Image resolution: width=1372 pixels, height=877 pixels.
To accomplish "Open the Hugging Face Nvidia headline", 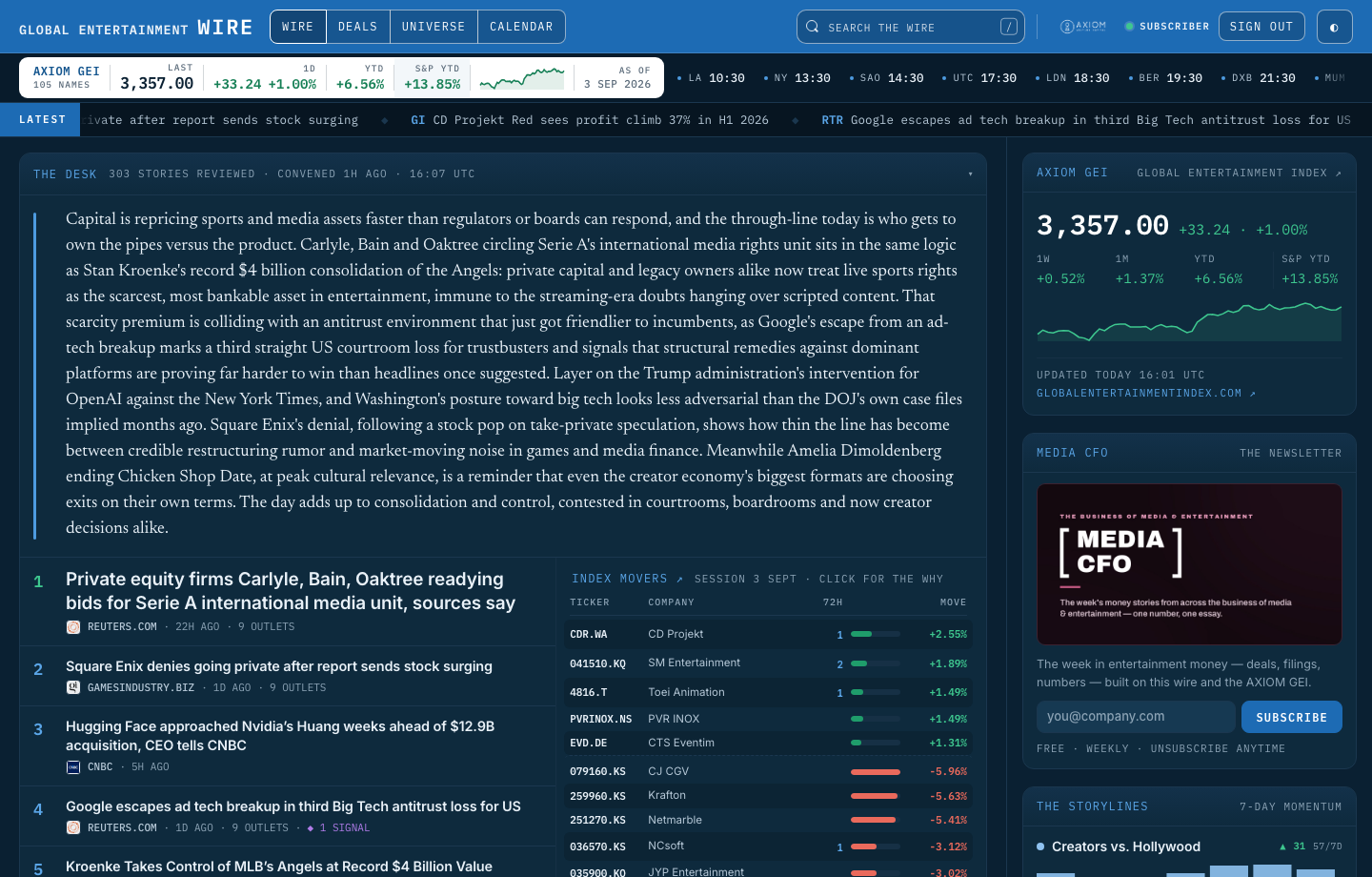I will 280,736.
